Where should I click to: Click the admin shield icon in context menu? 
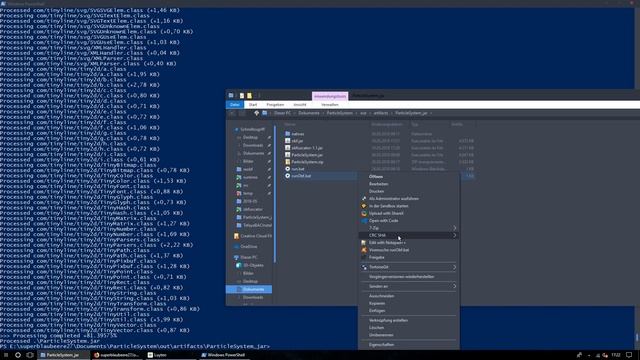(364, 199)
